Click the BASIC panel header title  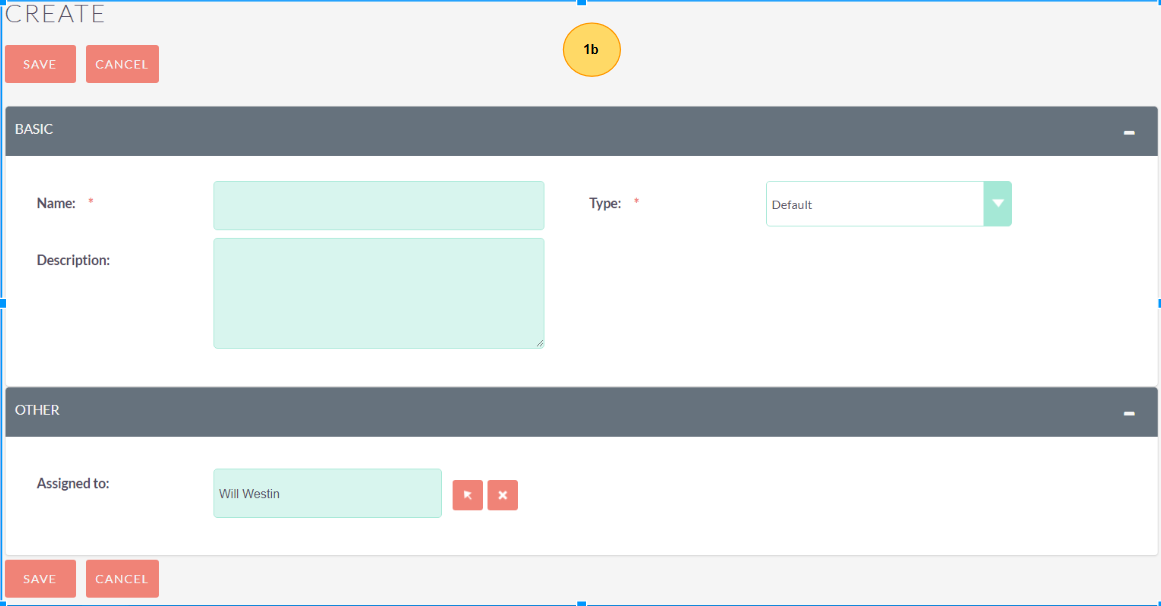pos(34,130)
